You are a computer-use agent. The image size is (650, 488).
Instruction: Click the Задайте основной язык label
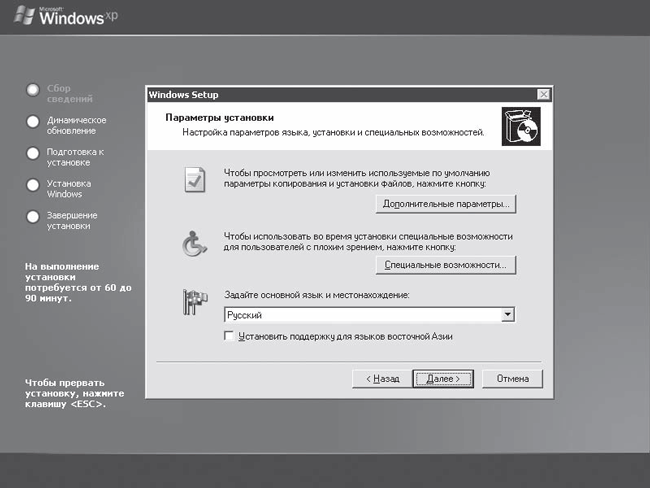[317, 295]
